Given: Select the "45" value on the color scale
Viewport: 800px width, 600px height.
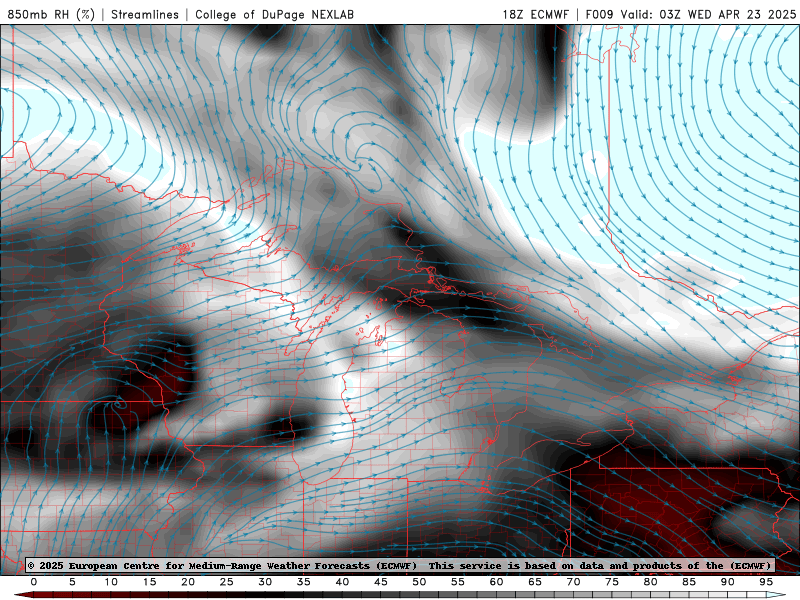Looking at the screenshot, I should click(381, 582).
